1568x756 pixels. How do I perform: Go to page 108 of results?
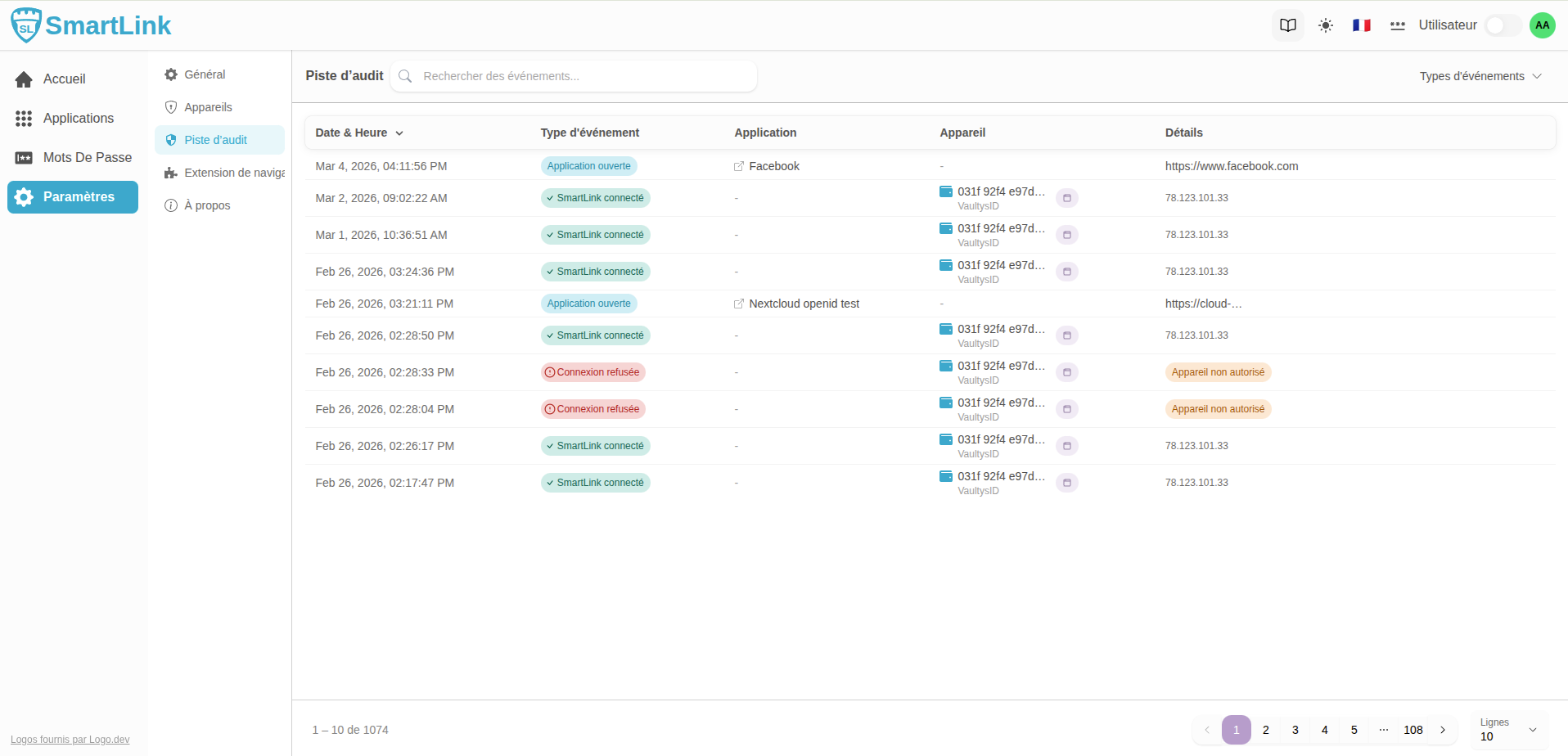(x=1413, y=730)
